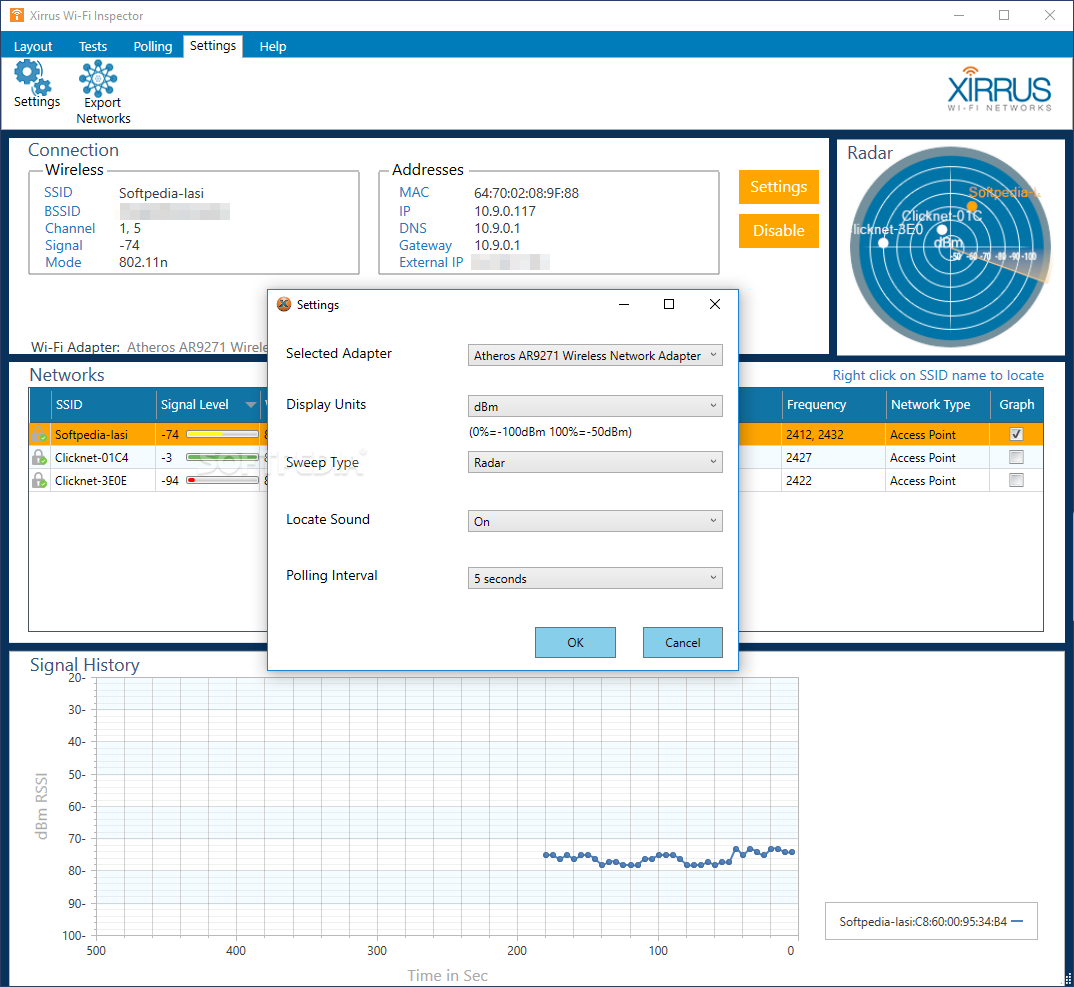
Task: Confirm settings with OK button
Action: [x=575, y=642]
